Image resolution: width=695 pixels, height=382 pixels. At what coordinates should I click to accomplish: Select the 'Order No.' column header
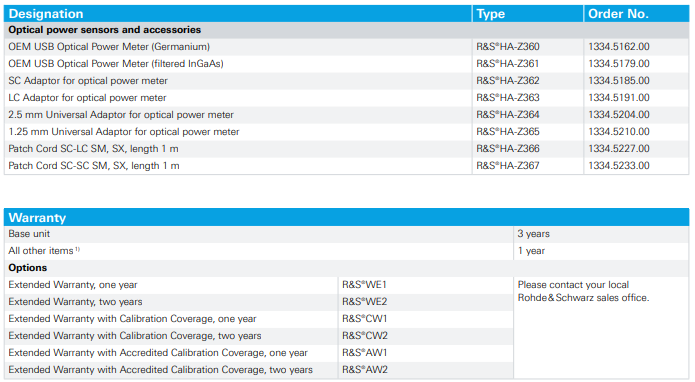tap(618, 14)
